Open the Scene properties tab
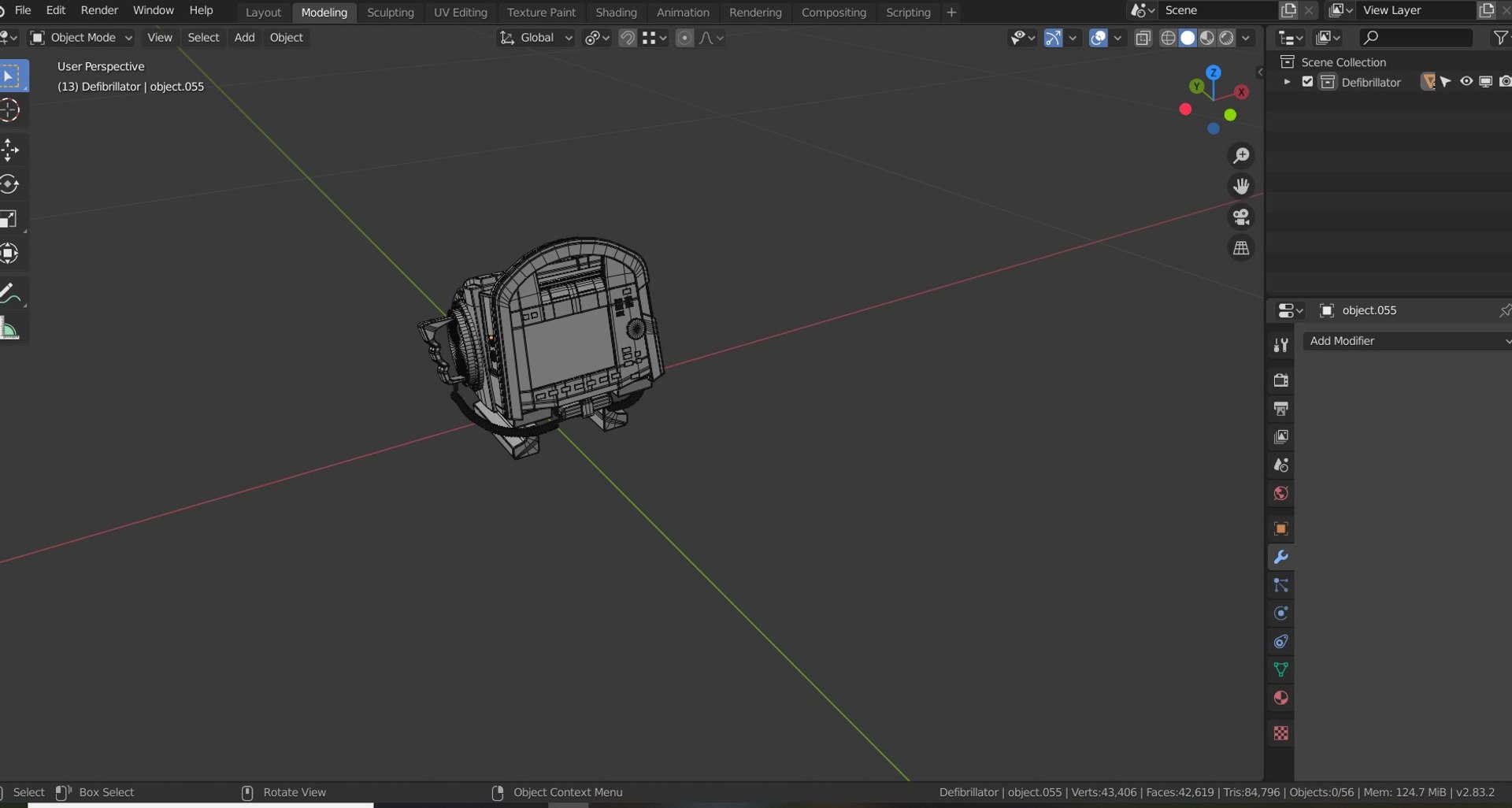Image resolution: width=1512 pixels, height=808 pixels. [x=1280, y=465]
